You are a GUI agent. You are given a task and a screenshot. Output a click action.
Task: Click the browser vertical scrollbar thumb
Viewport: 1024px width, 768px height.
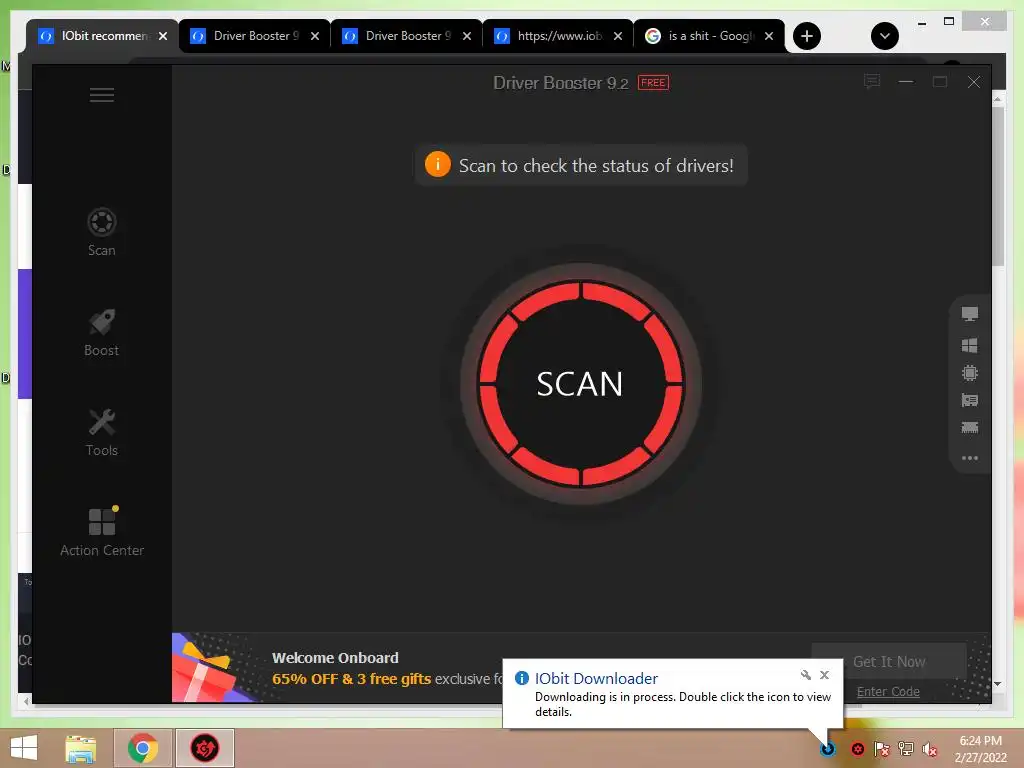998,186
